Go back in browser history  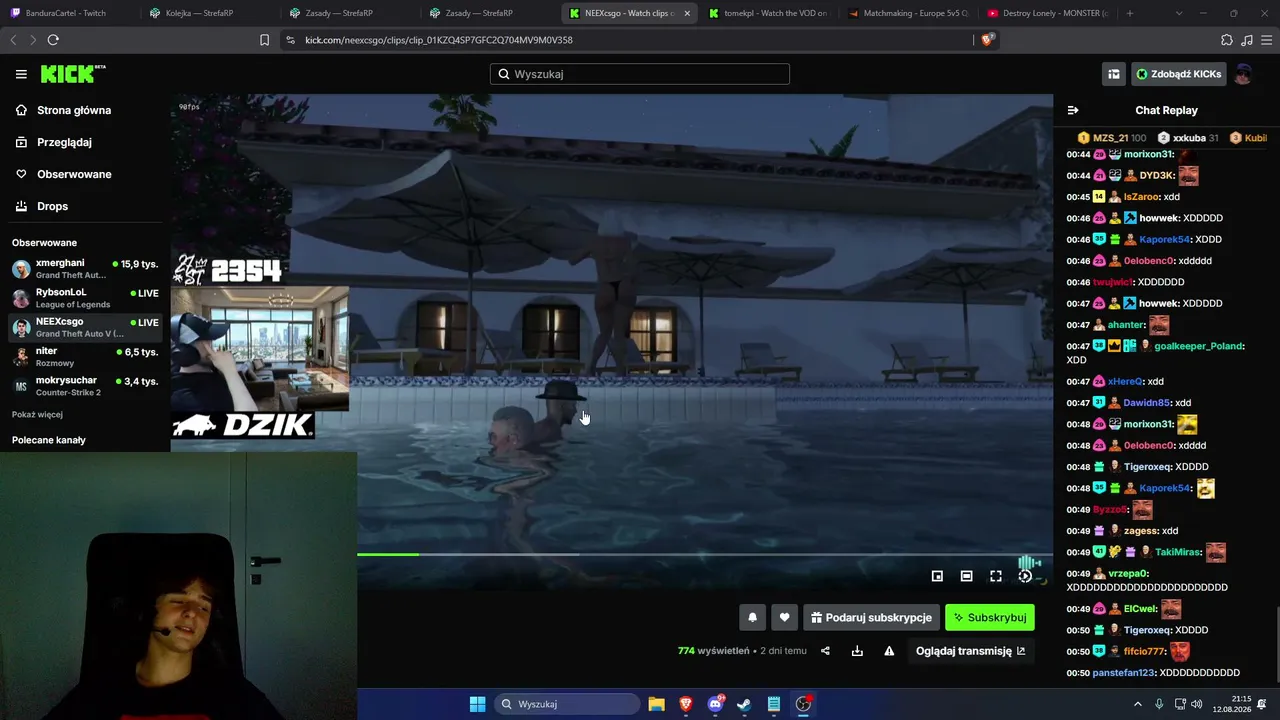13,40
